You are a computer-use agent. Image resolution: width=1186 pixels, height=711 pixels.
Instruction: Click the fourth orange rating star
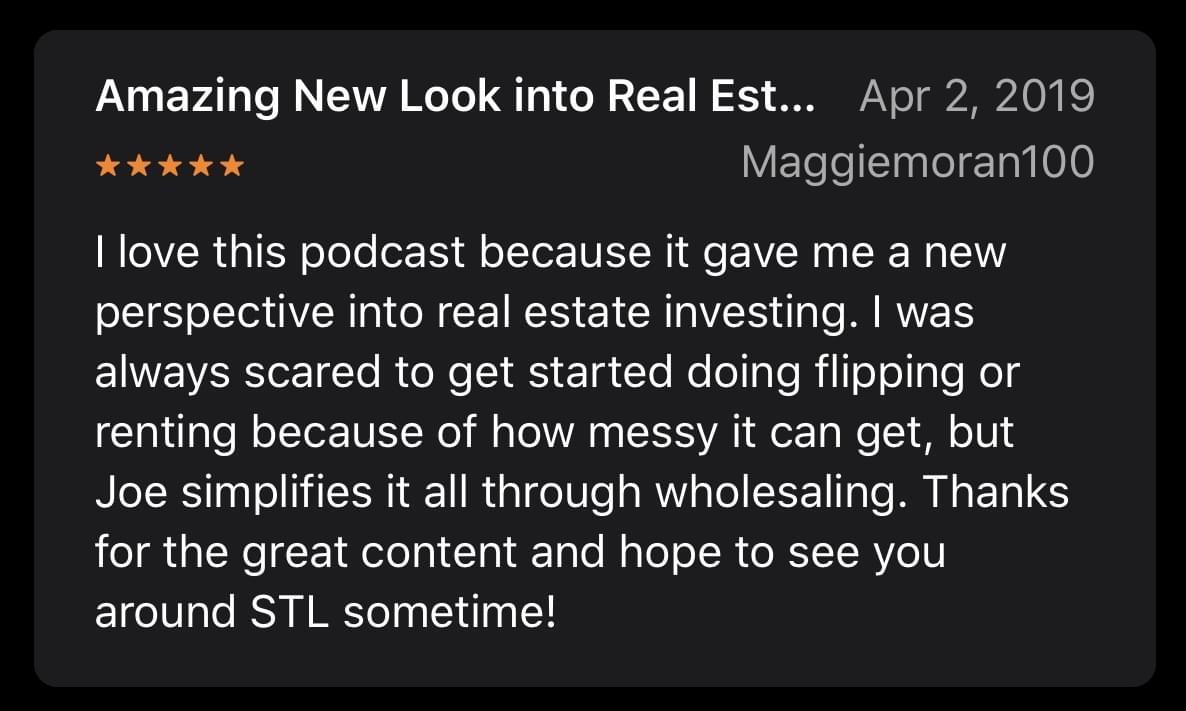201,165
